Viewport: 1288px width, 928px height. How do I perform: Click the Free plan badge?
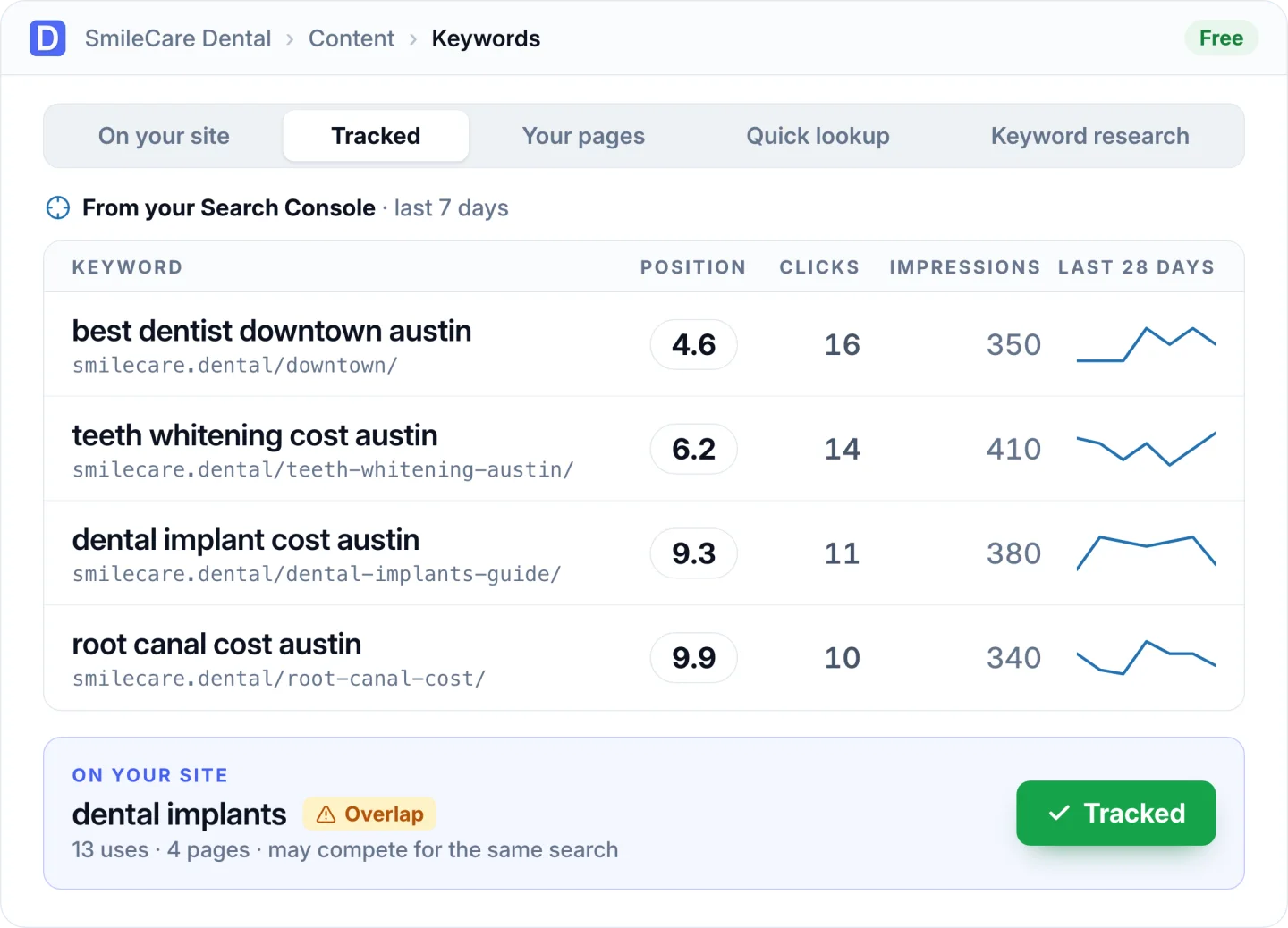click(1221, 38)
